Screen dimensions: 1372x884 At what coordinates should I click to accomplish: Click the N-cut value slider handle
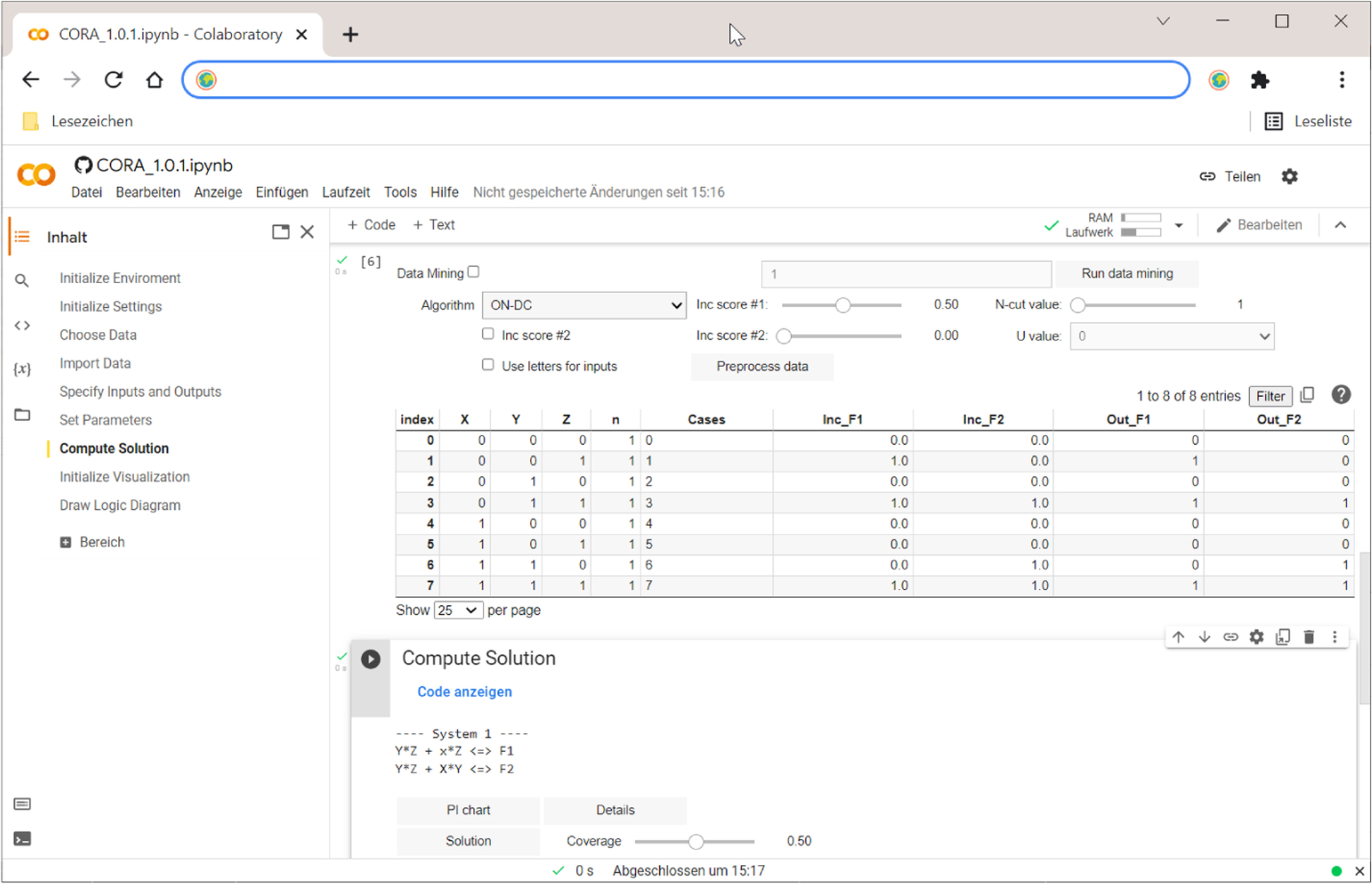click(x=1078, y=306)
